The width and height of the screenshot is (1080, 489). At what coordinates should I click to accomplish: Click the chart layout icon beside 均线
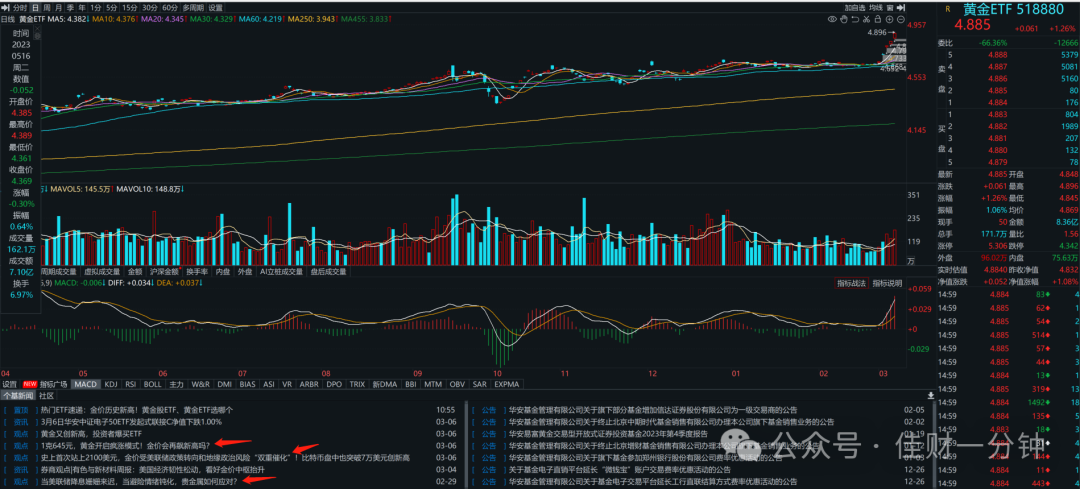point(890,8)
